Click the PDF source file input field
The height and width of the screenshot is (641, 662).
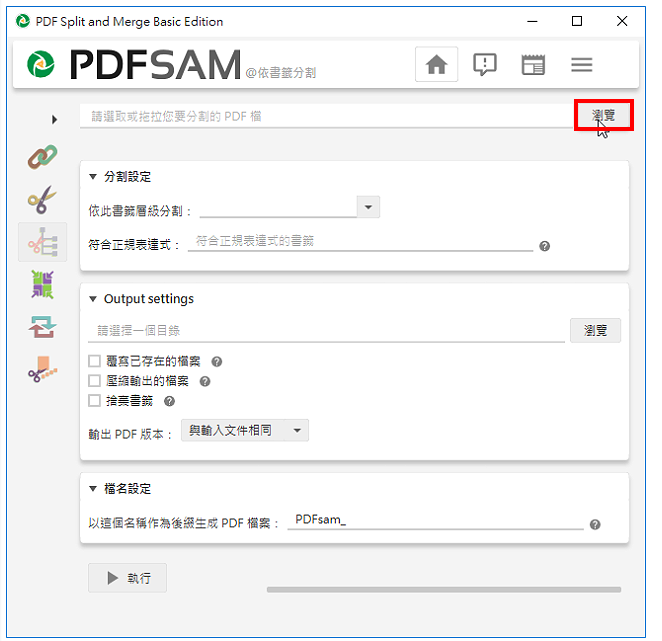[326, 116]
